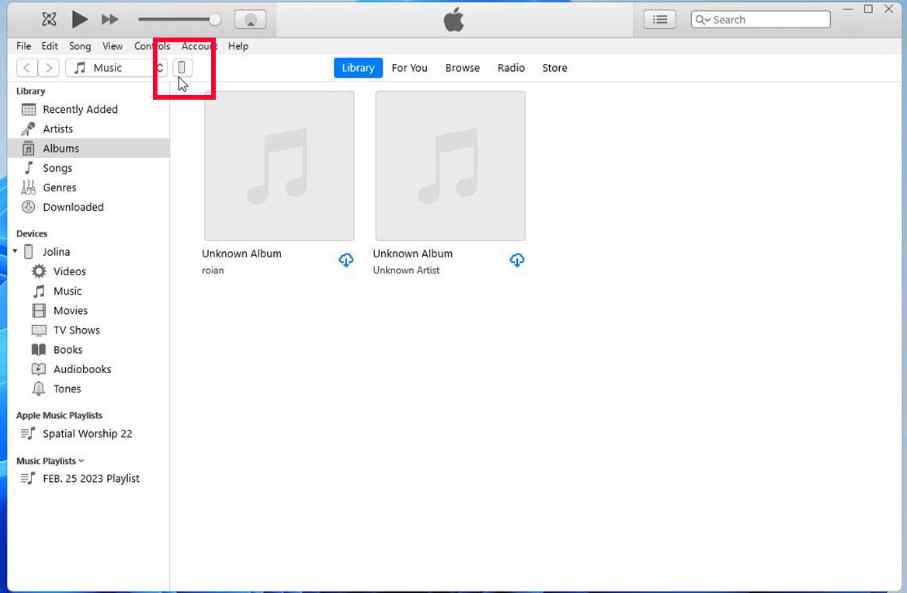Screen dimensions: 907x593
Task: Click the back navigation arrow
Action: (x=27, y=68)
